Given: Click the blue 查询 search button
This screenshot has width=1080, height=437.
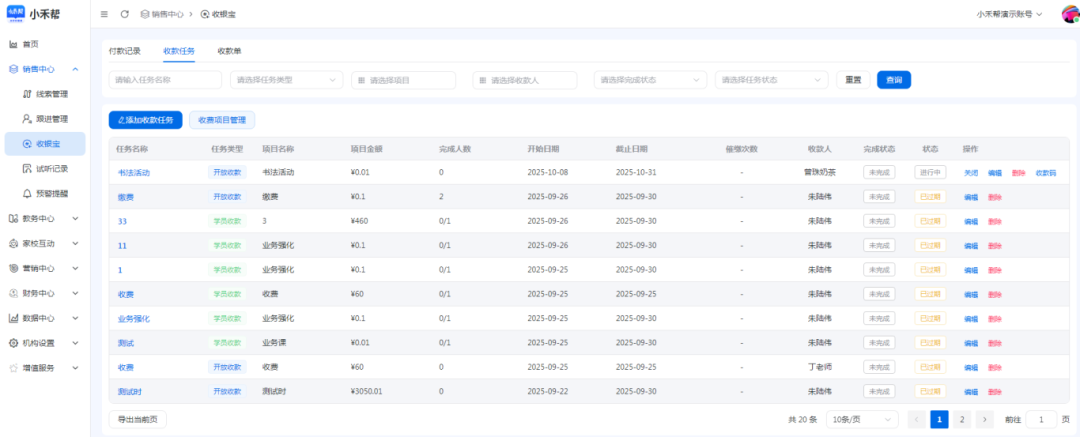Looking at the screenshot, I should (x=894, y=80).
